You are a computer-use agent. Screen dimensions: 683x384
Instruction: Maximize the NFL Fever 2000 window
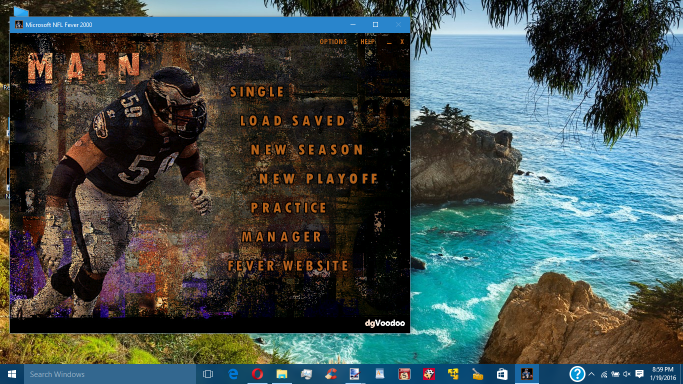375,25
